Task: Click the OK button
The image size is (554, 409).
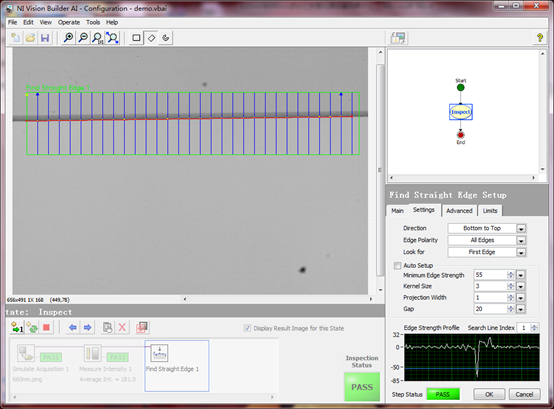Action: (489, 394)
